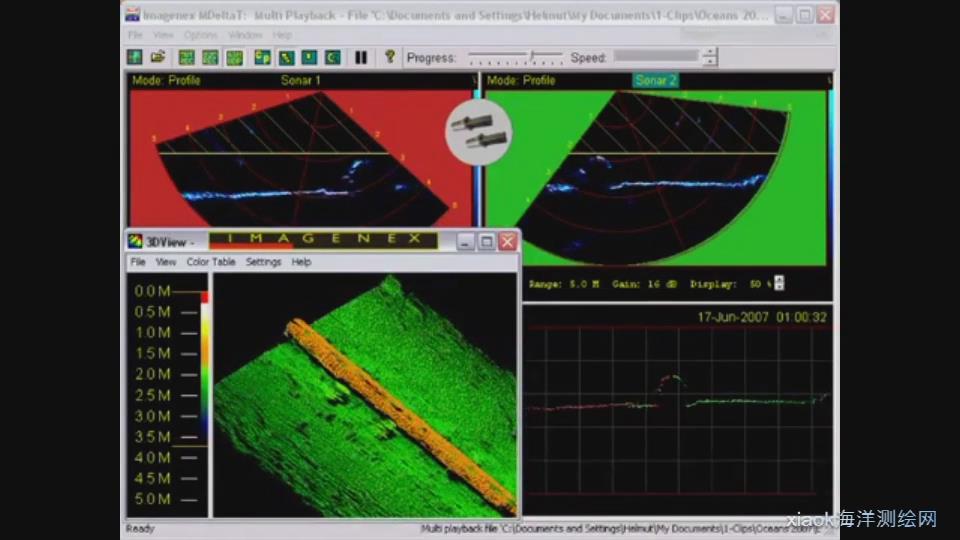Image resolution: width=960 pixels, height=540 pixels.
Task: Click the blue-green icon left of the pencil icon
Action: [x=262, y=58]
